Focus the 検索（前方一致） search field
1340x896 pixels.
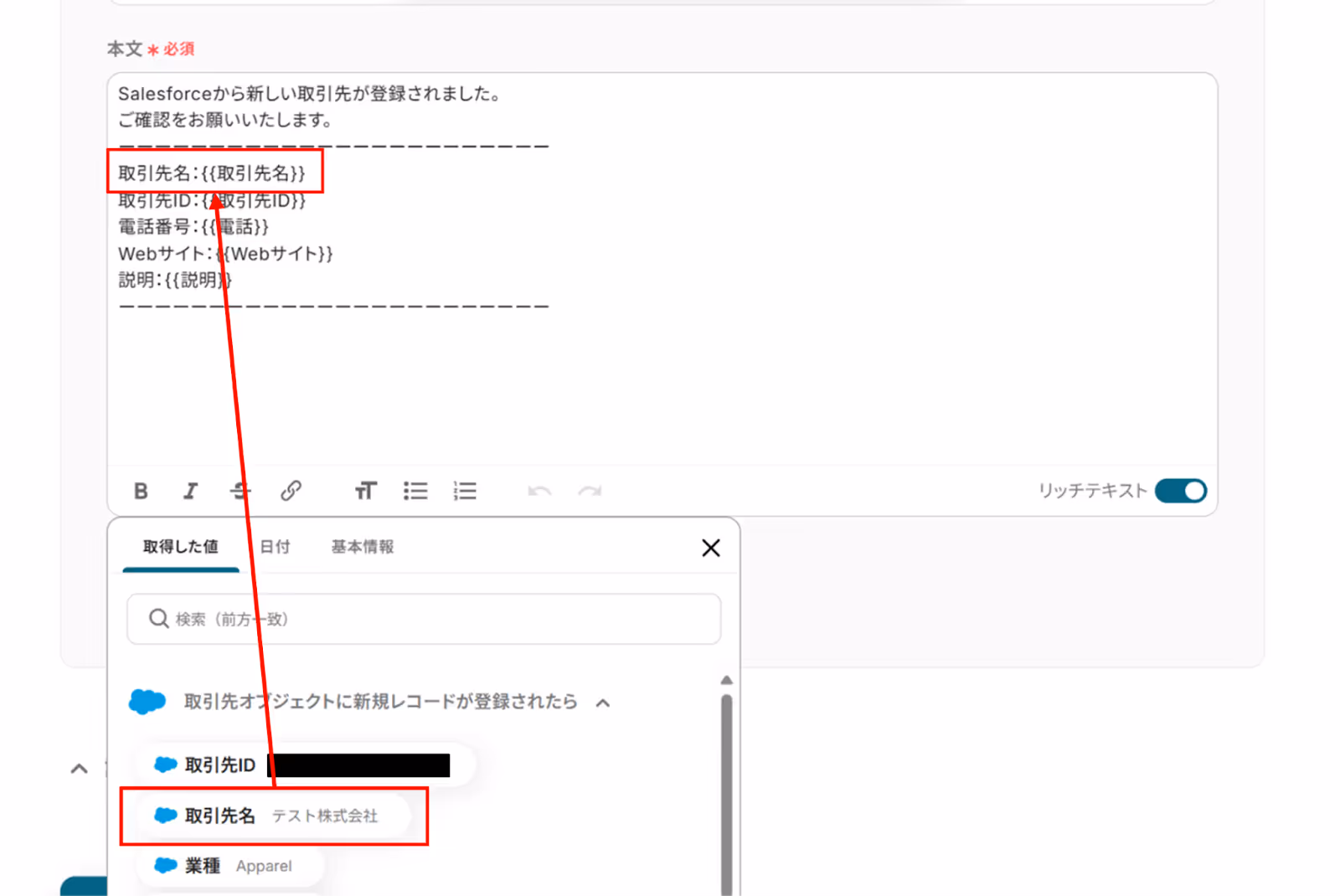[x=424, y=619]
